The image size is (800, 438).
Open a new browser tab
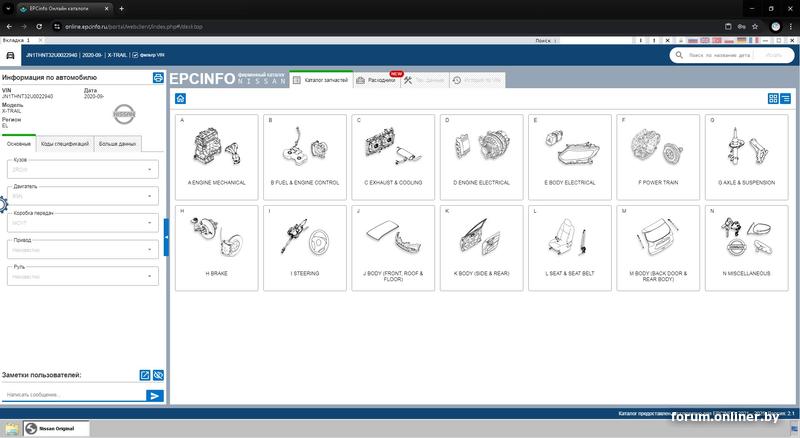[x=121, y=9]
